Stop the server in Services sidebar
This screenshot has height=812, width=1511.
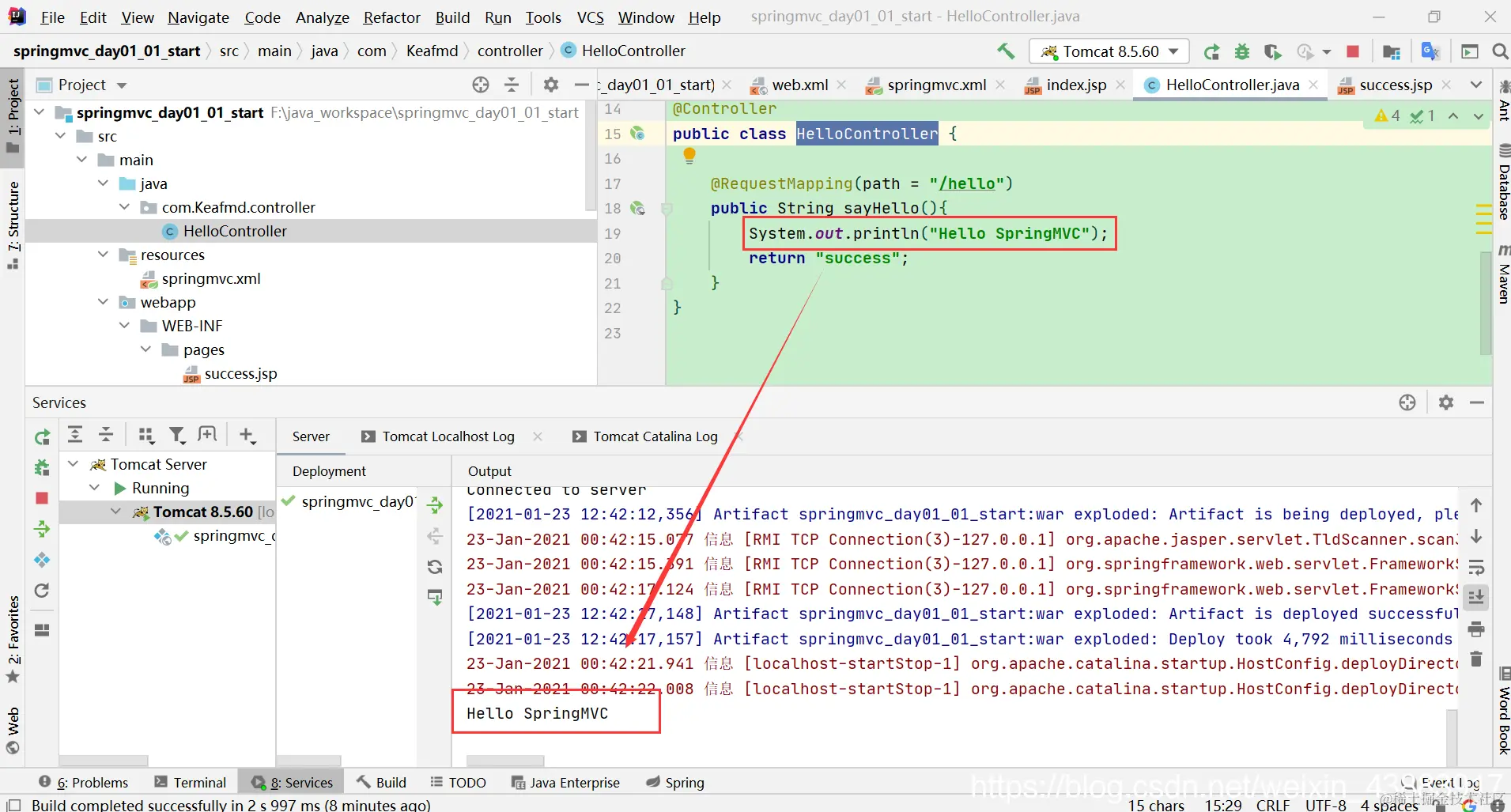tap(43, 498)
